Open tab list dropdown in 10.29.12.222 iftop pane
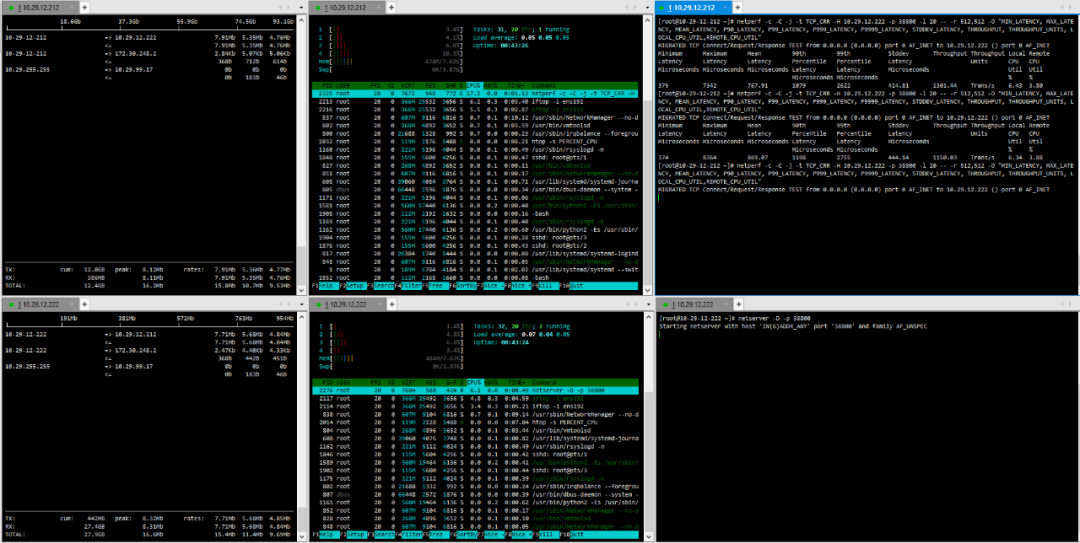 click(300, 305)
